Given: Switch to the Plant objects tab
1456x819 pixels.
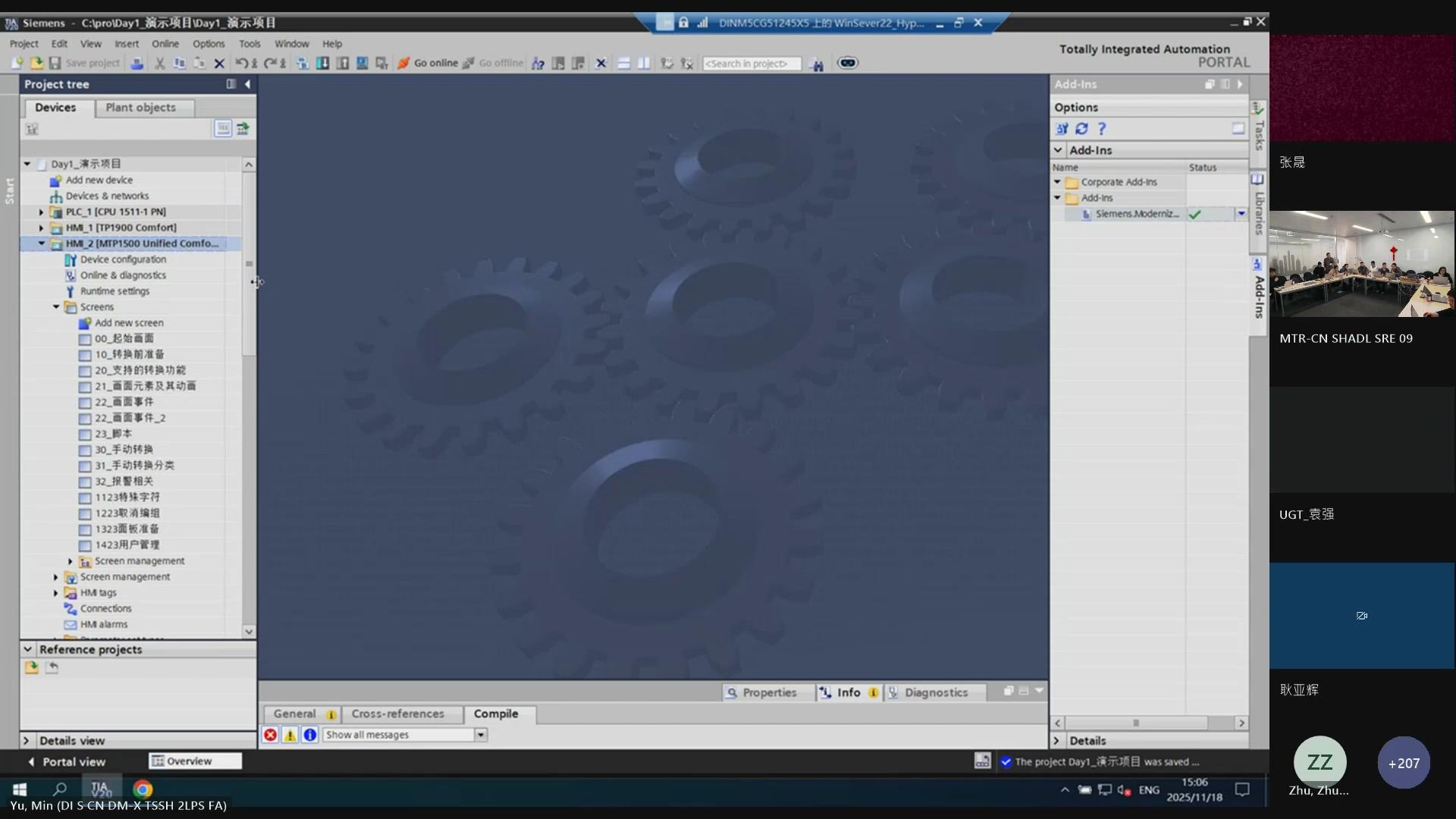Looking at the screenshot, I should 140,108.
